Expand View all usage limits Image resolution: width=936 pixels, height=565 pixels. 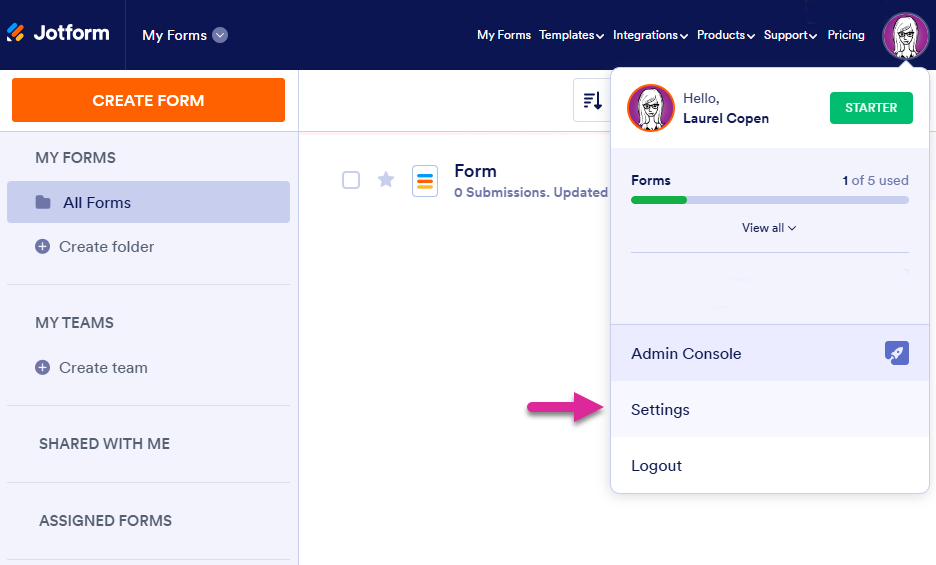769,228
